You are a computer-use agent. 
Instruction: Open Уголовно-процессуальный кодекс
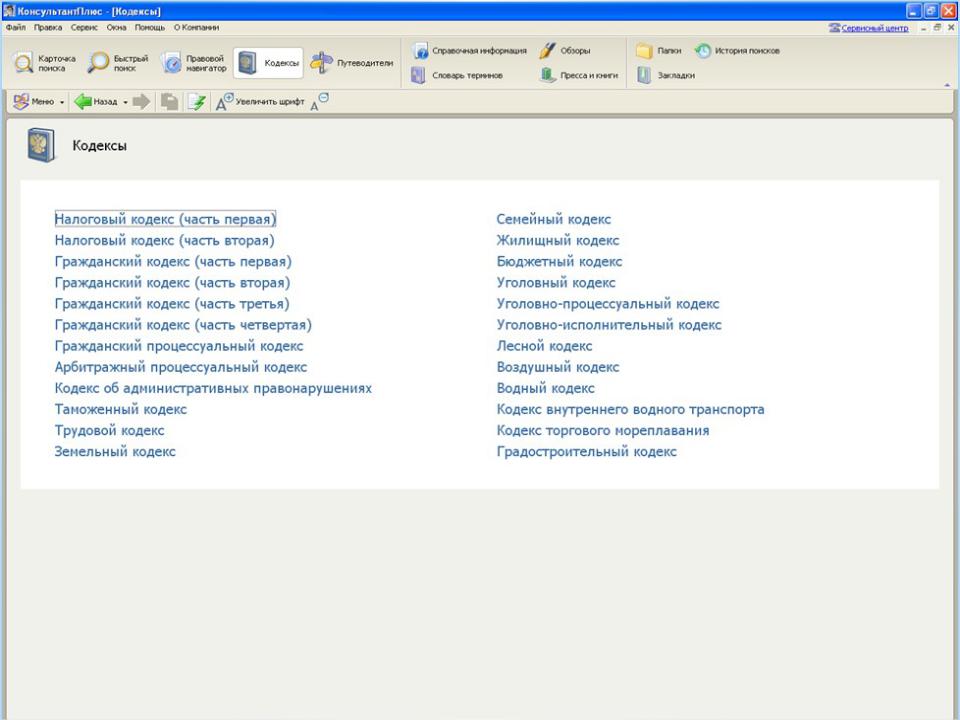coord(608,304)
